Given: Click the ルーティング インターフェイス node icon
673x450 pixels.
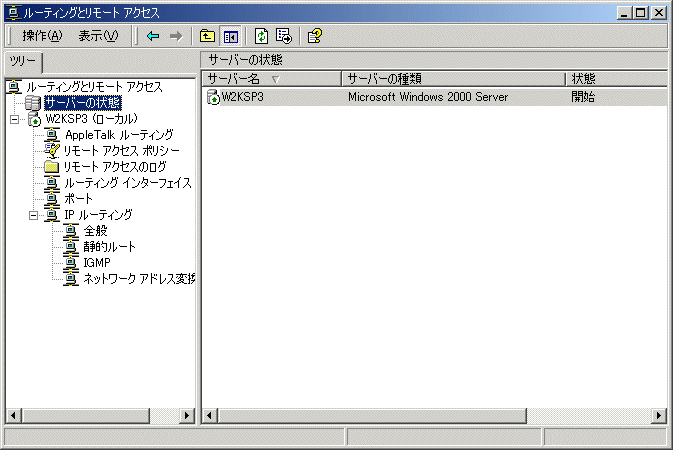Looking at the screenshot, I should click(52, 183).
